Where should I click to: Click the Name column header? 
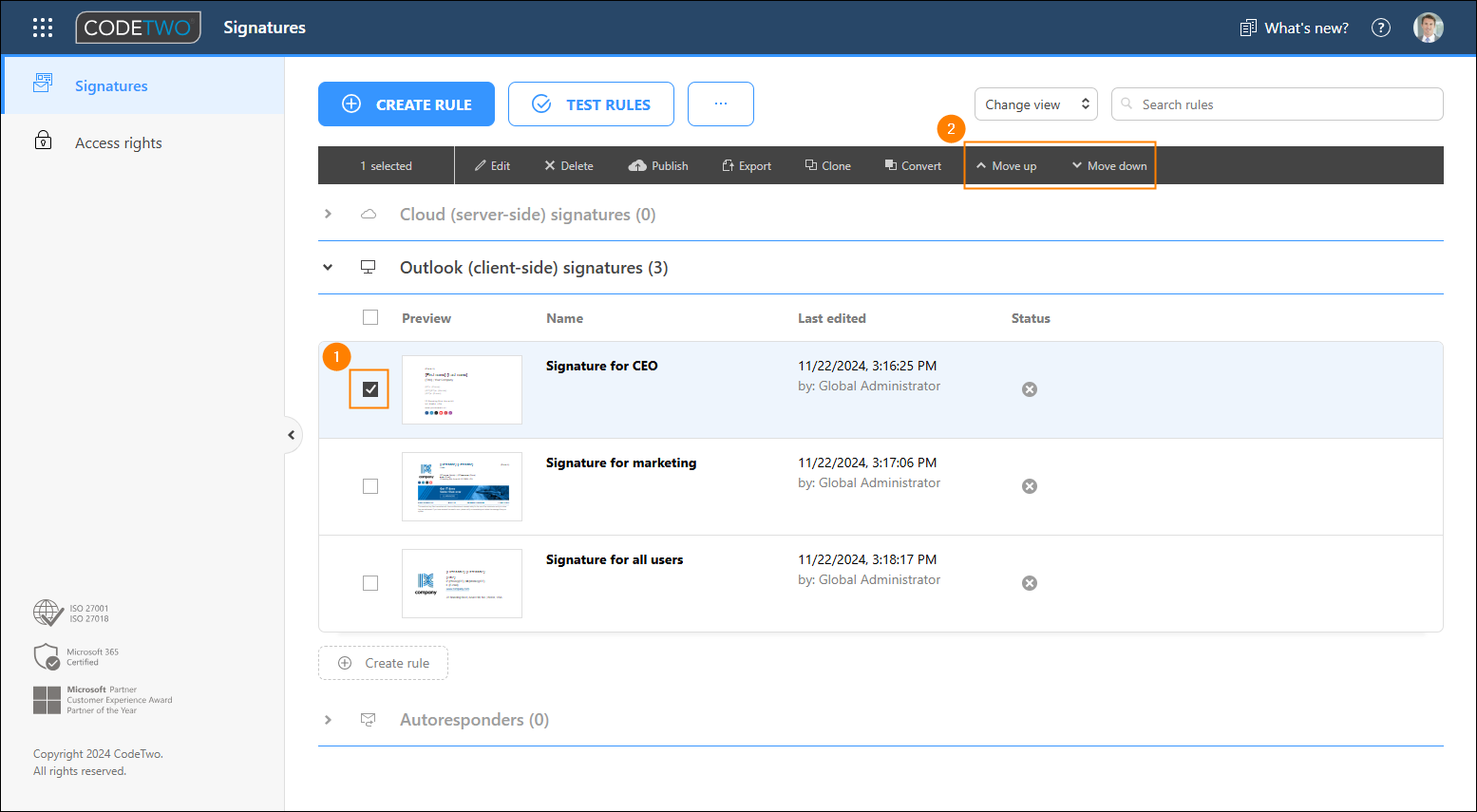(x=564, y=318)
